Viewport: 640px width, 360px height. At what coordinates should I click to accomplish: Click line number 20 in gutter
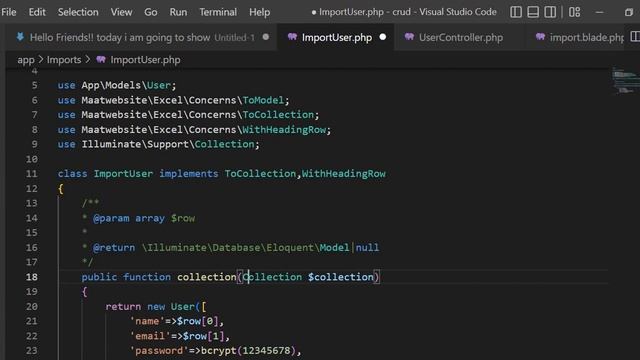pos(31,307)
